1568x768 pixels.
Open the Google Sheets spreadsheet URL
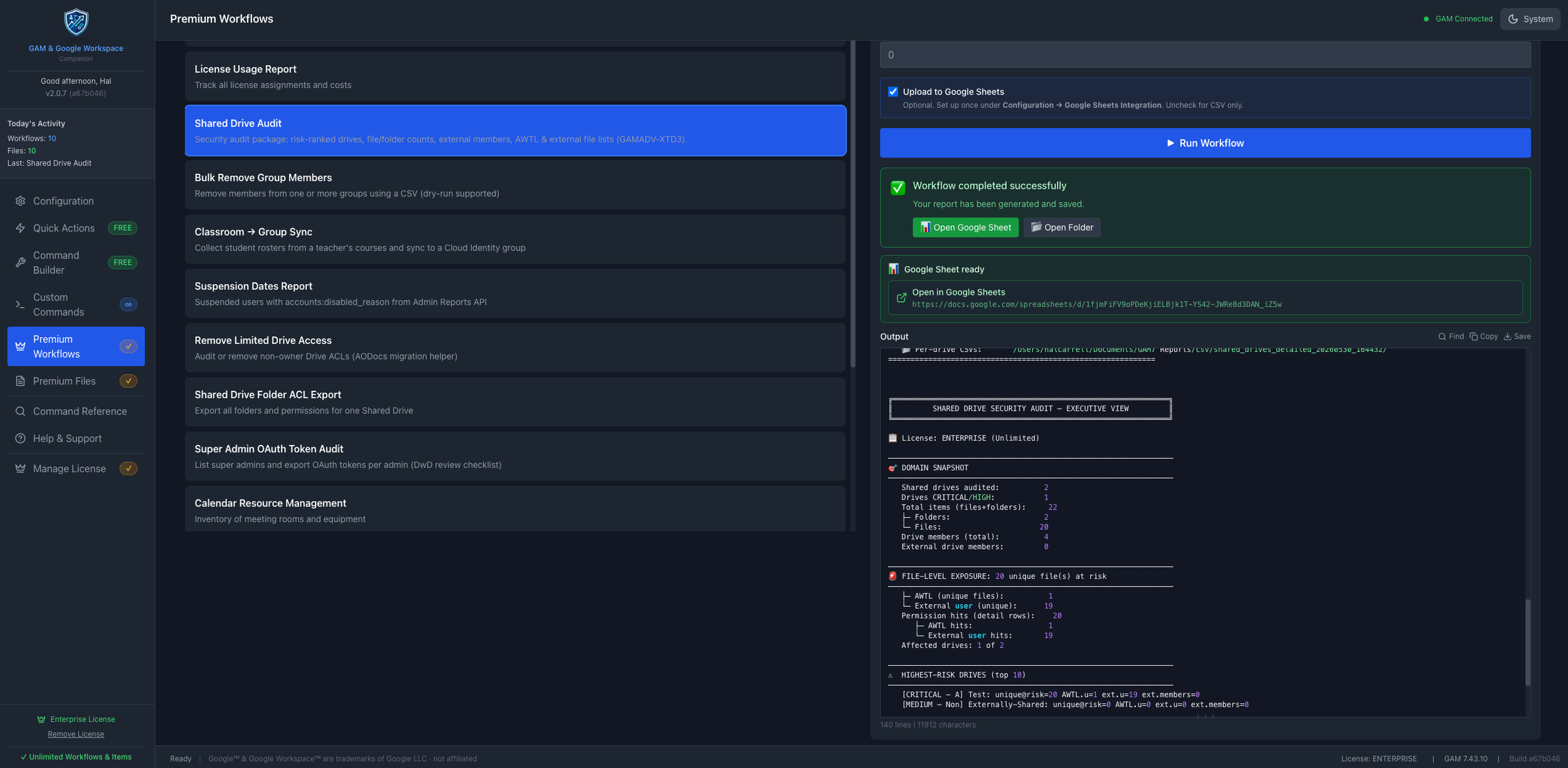tap(1096, 304)
